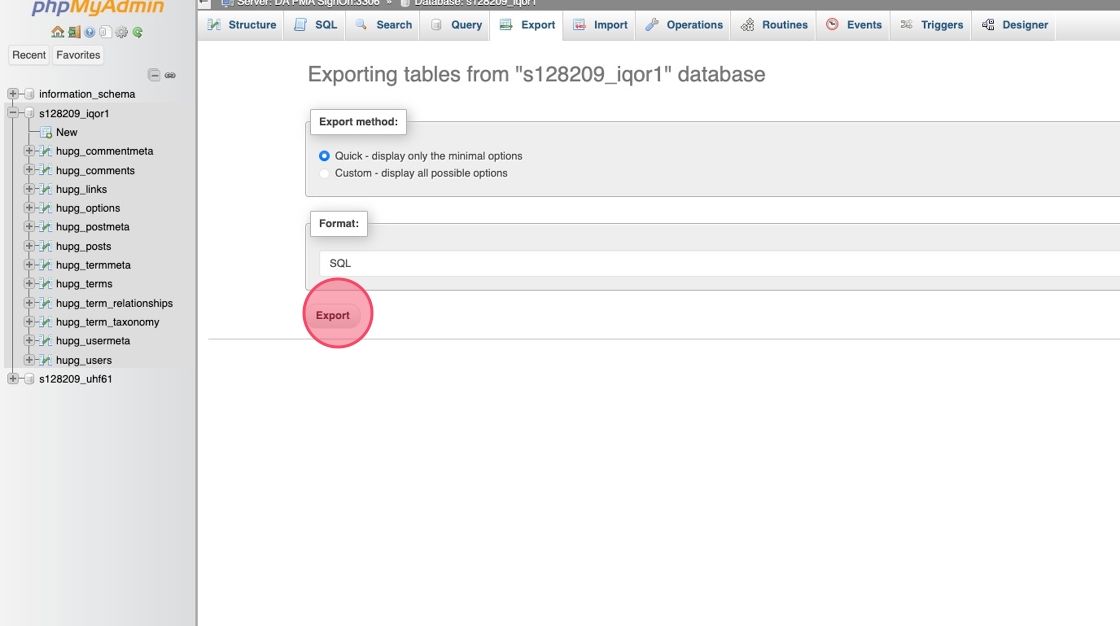Expand the s128209_uhf61 database node
The width and height of the screenshot is (1120, 626).
(13, 379)
